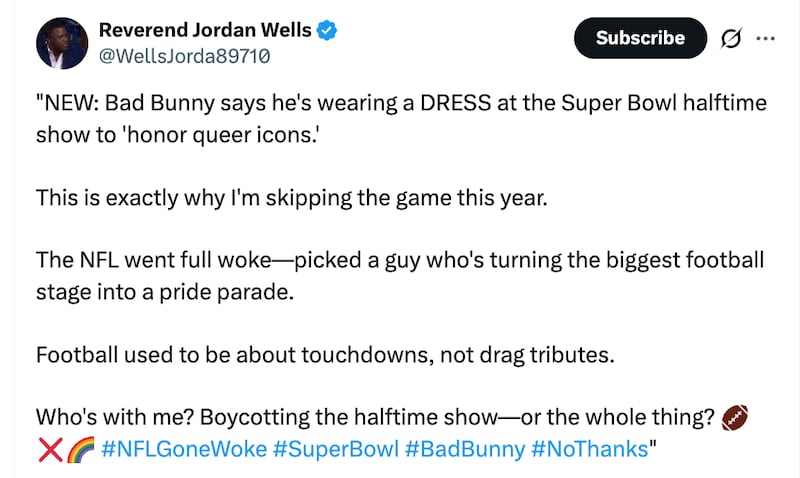Click the blue verified checkmark badge
Screen dimensions: 800x478
coord(327,31)
